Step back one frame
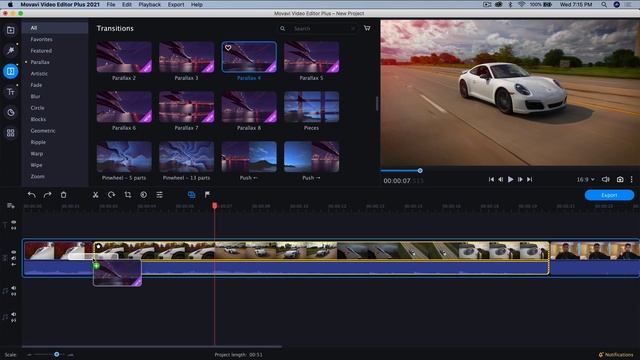 tap(500, 179)
